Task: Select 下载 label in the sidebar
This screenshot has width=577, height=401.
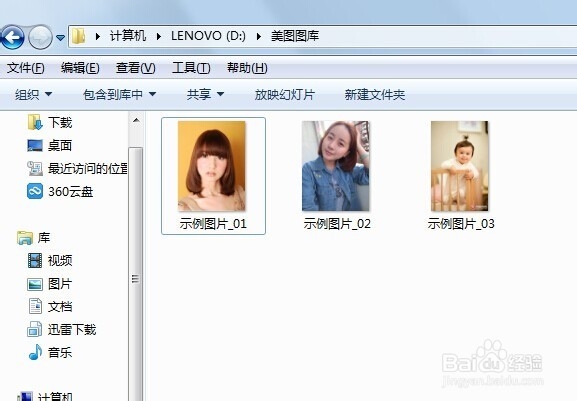Action: (60, 122)
